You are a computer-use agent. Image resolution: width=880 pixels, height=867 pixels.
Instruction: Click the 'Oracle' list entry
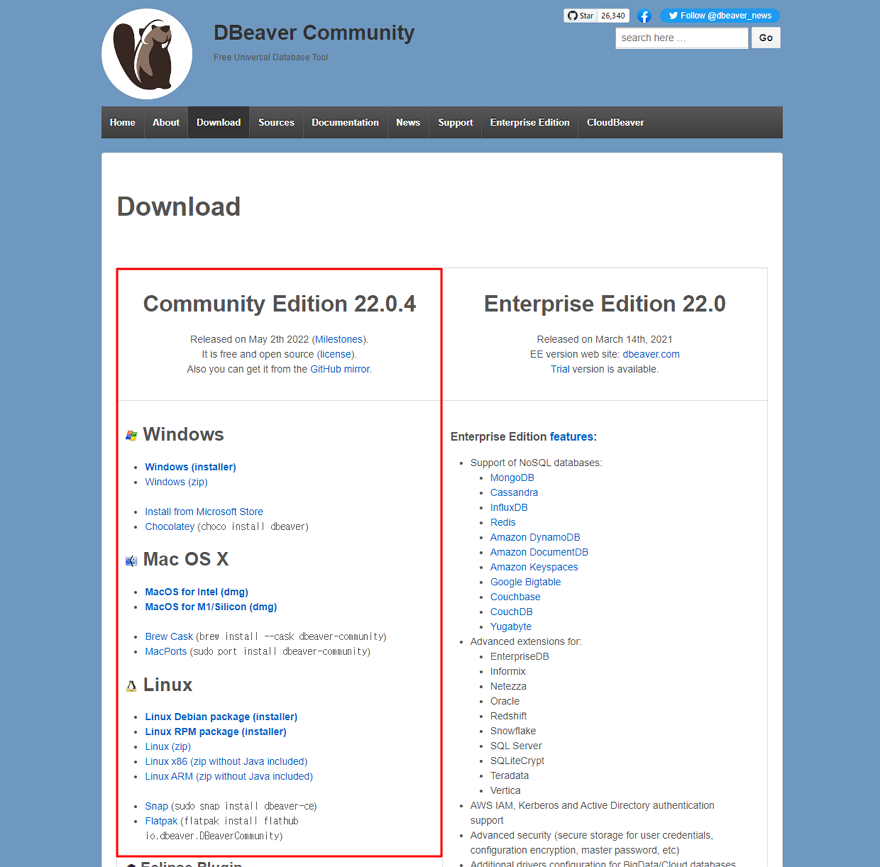[505, 701]
